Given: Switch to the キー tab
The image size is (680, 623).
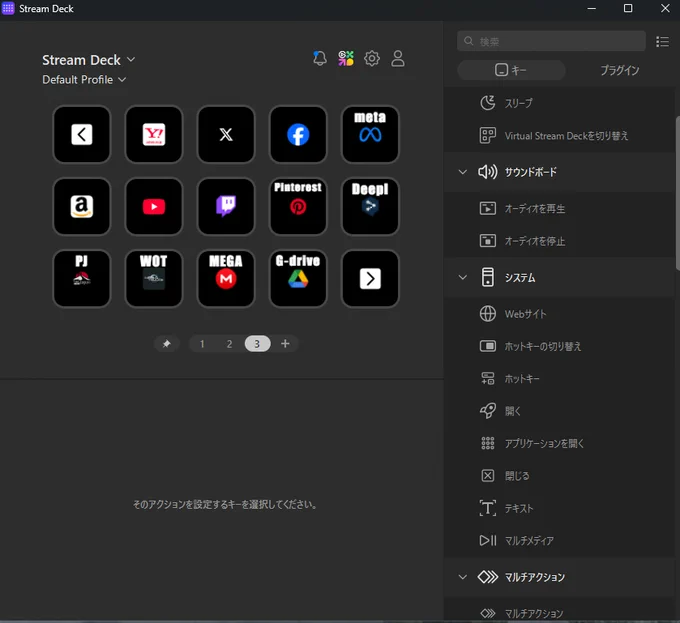Looking at the screenshot, I should pyautogui.click(x=511, y=70).
